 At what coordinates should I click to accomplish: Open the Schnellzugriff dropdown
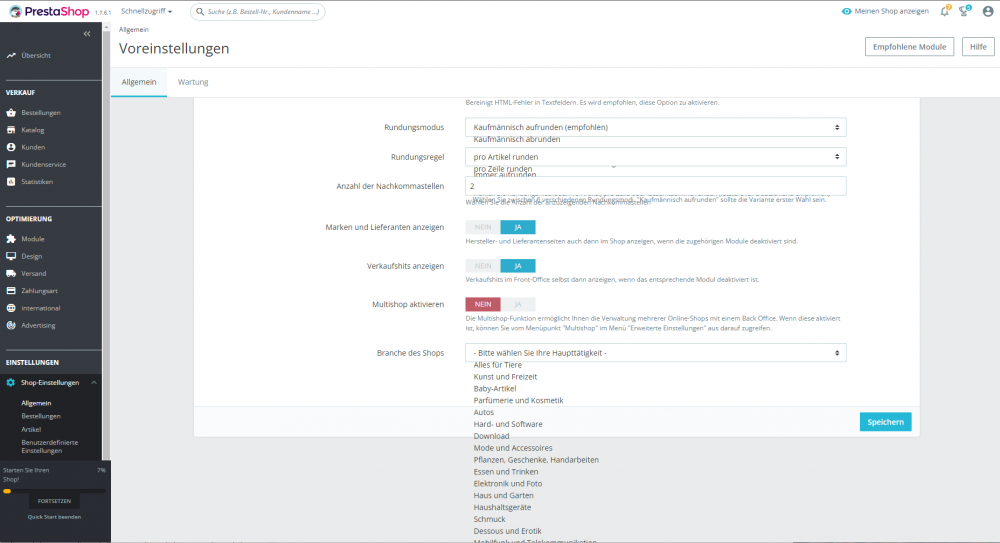(147, 11)
